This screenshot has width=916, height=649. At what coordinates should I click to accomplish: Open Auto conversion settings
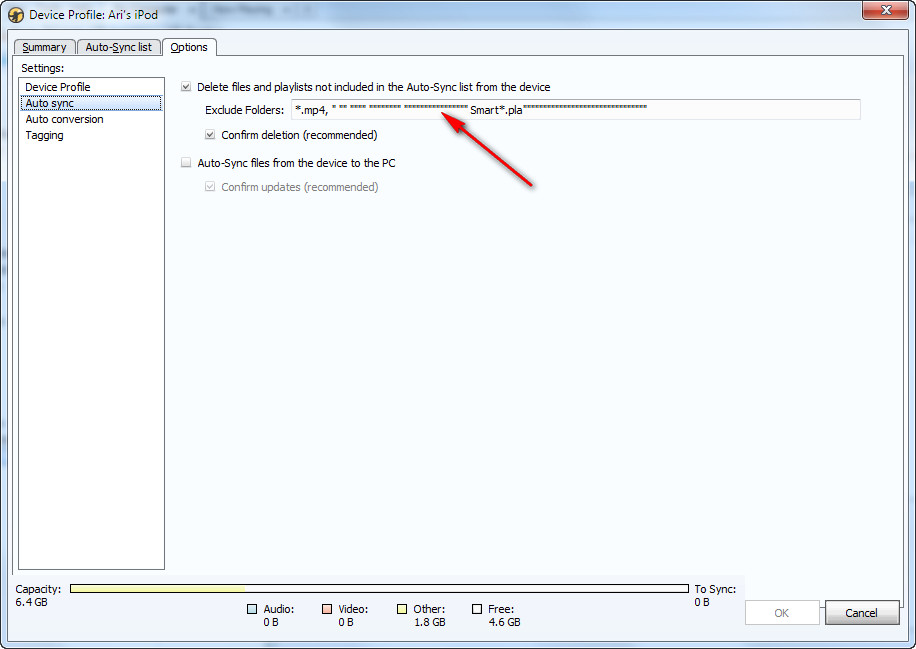pyautogui.click(x=64, y=119)
